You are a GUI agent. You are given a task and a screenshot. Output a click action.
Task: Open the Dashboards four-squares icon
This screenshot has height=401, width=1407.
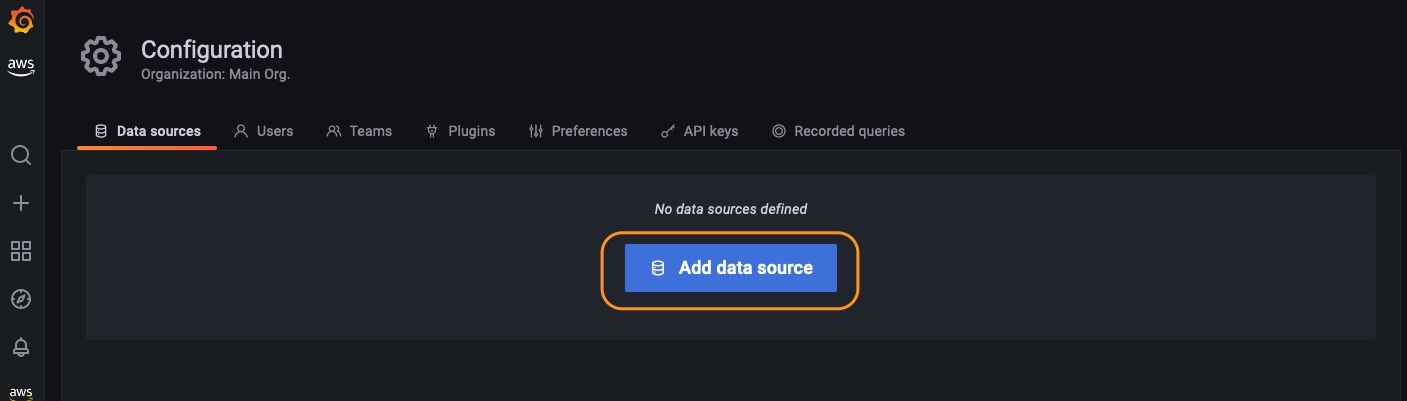coord(21,251)
